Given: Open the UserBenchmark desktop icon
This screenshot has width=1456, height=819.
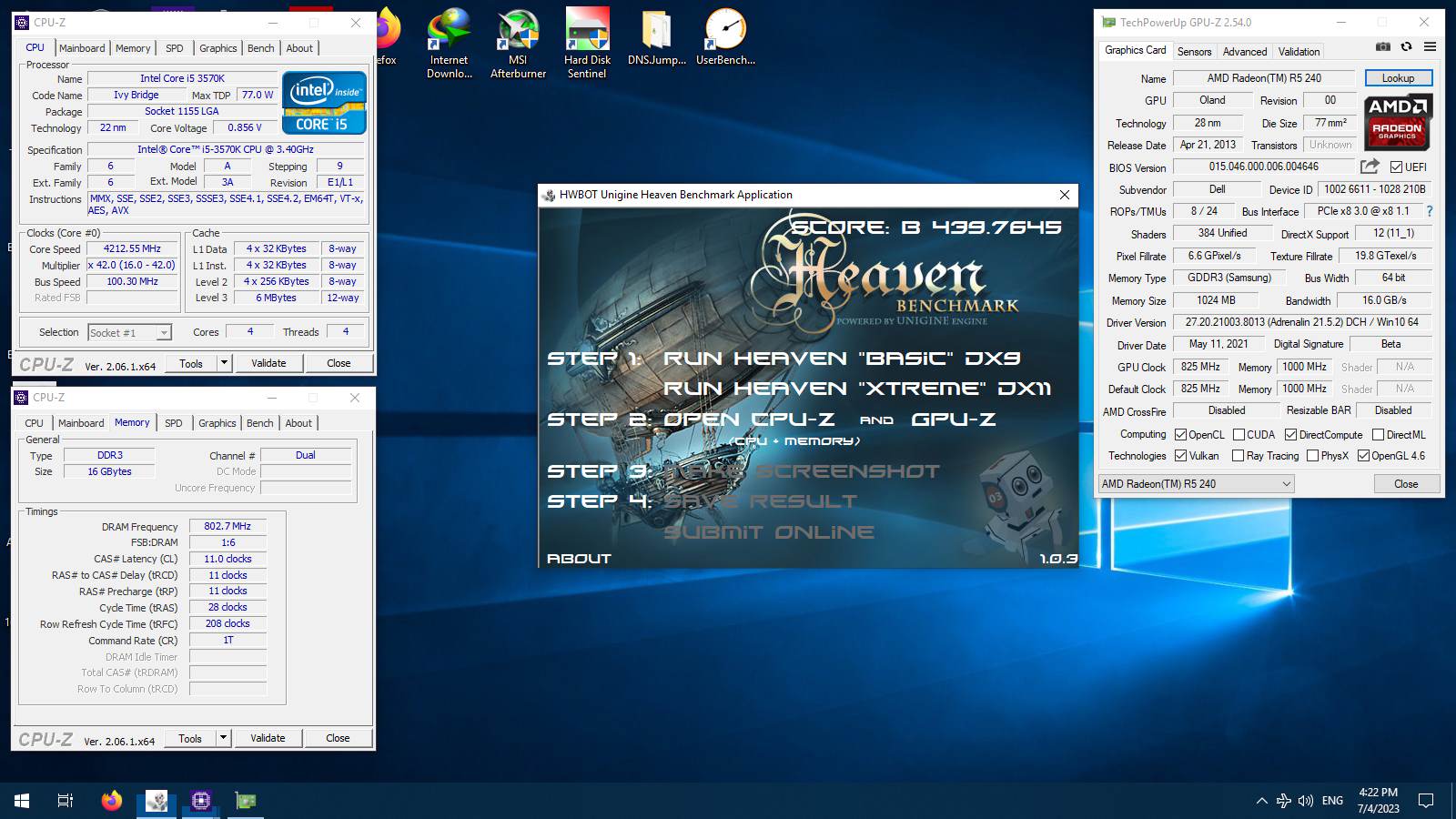Looking at the screenshot, I should pos(725,37).
